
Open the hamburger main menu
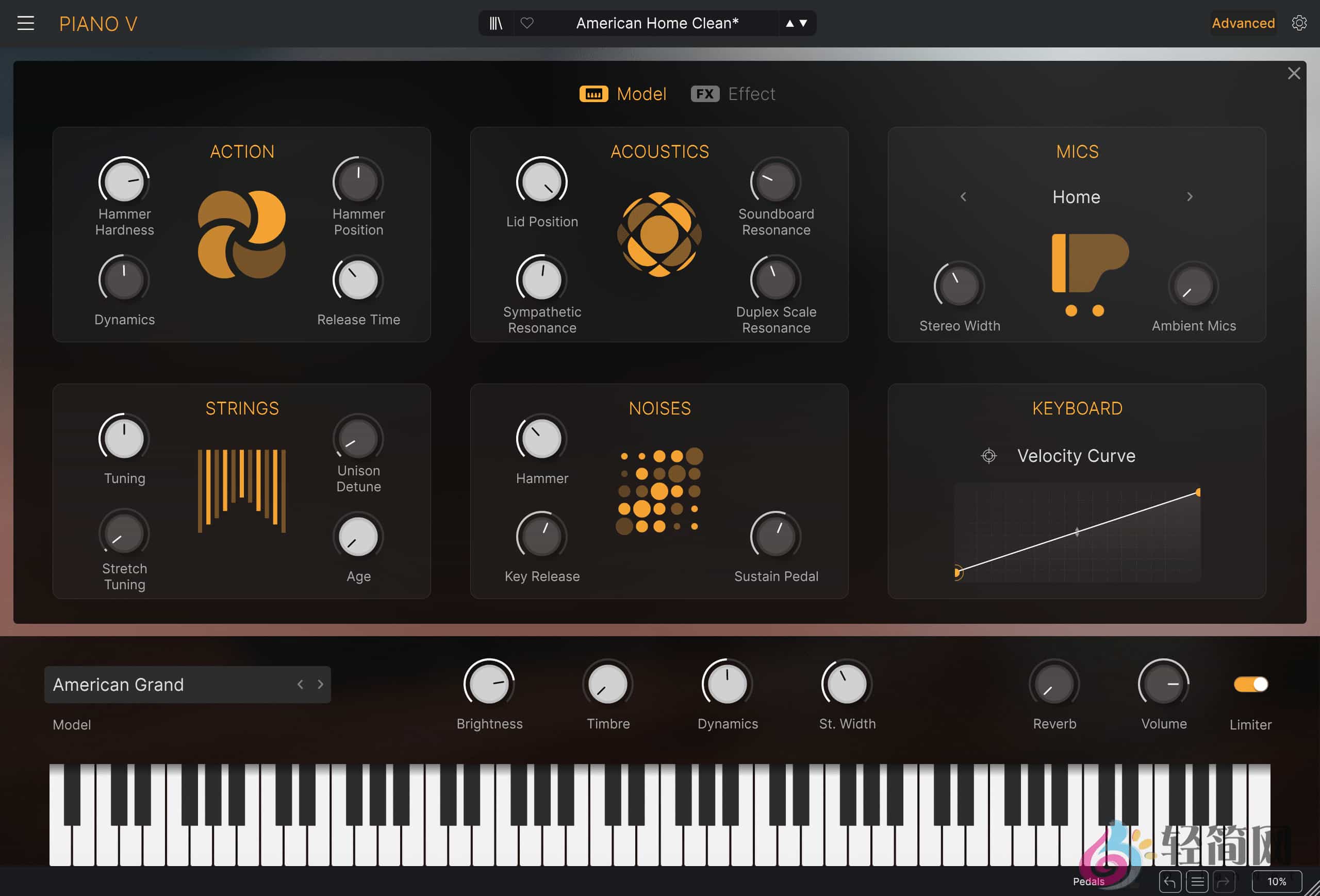click(x=26, y=23)
